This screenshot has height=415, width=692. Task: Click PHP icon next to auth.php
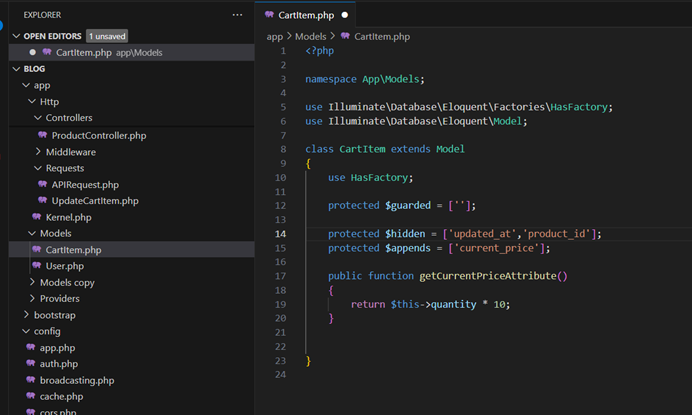(31, 364)
